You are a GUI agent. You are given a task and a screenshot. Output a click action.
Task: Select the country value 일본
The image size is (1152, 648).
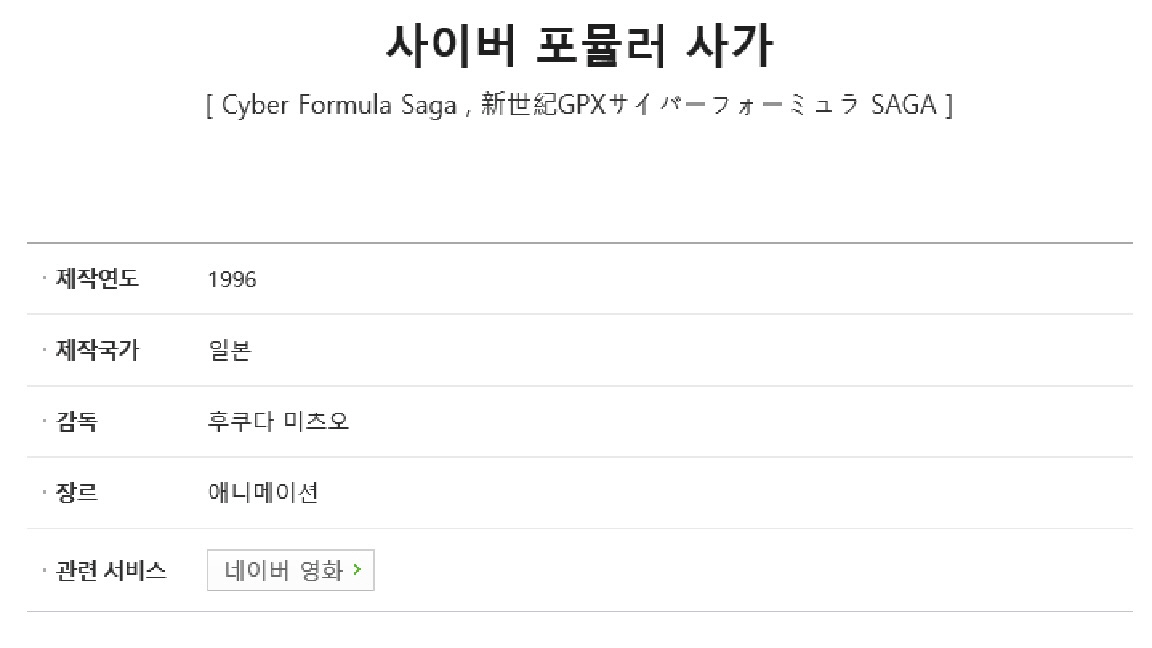pos(230,350)
